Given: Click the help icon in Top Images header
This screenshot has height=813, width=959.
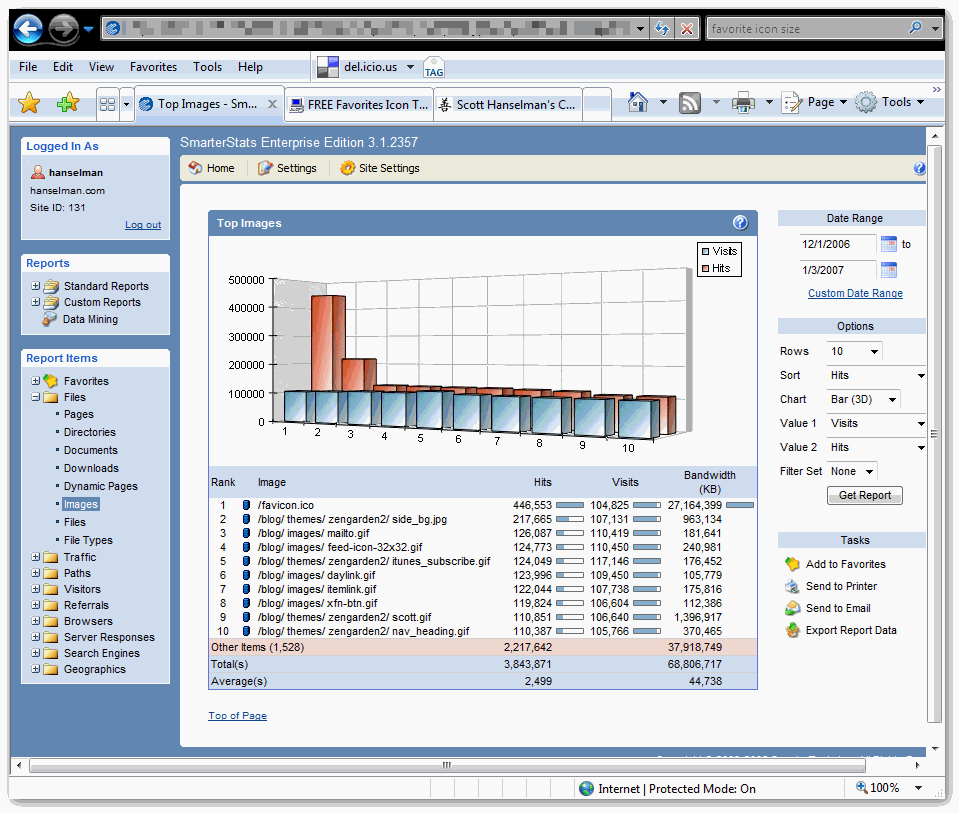Looking at the screenshot, I should coord(740,223).
